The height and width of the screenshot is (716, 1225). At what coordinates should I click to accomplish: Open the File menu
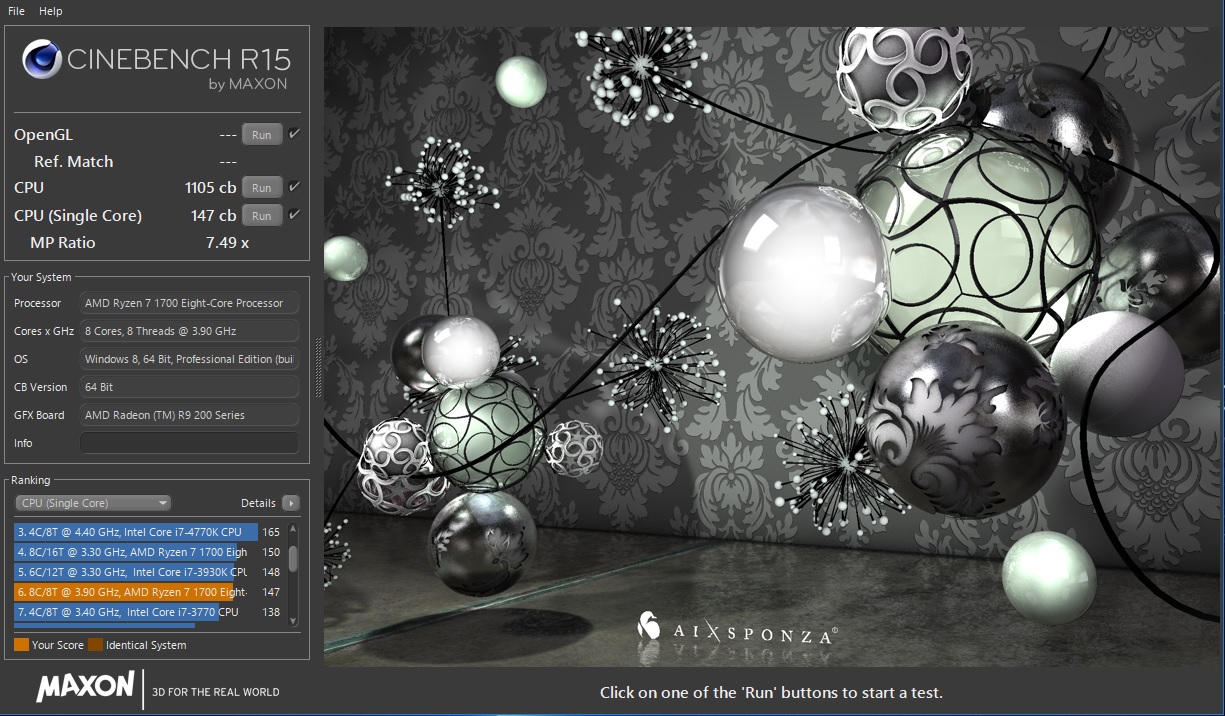point(16,11)
